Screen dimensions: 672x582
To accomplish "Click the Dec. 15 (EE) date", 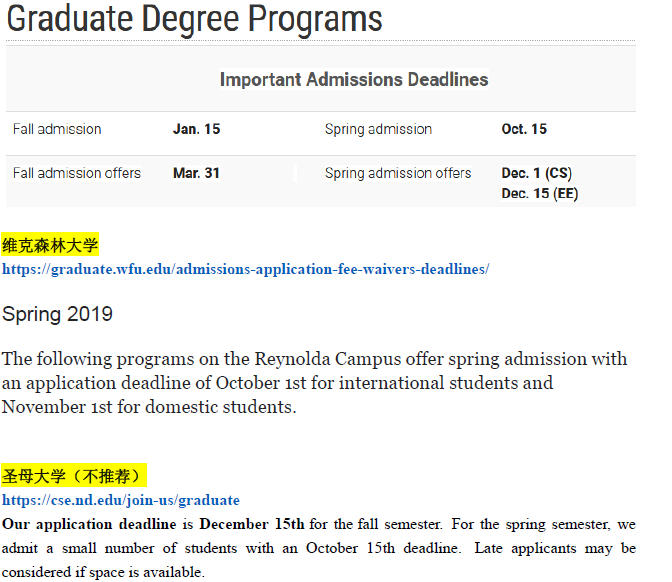I will (539, 194).
